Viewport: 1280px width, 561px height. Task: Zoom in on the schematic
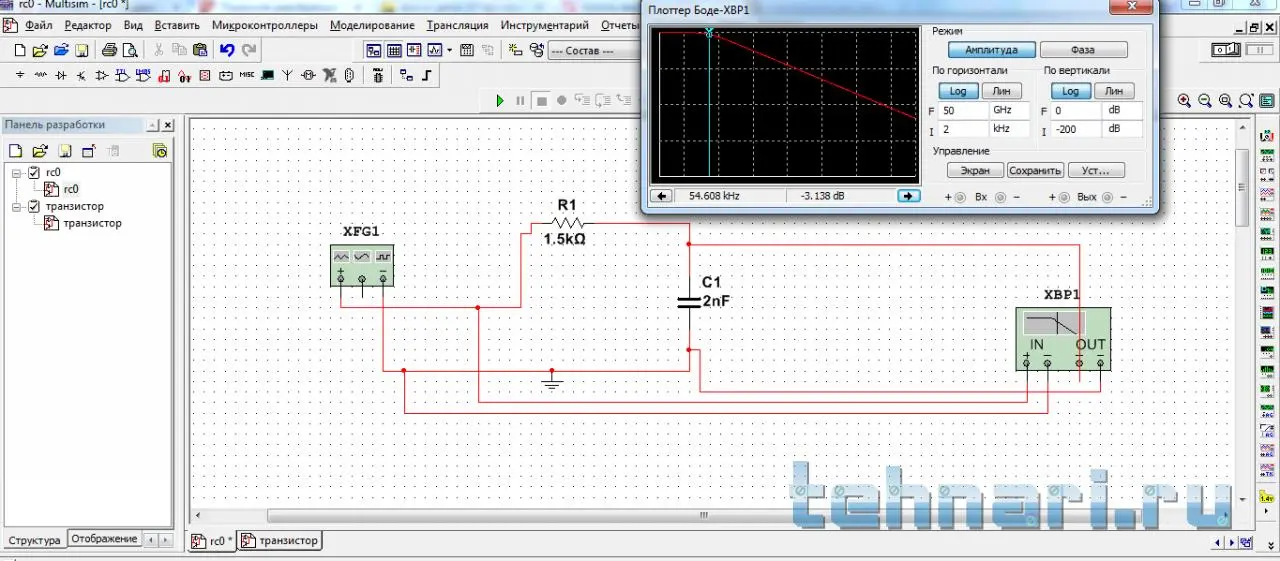point(1184,100)
